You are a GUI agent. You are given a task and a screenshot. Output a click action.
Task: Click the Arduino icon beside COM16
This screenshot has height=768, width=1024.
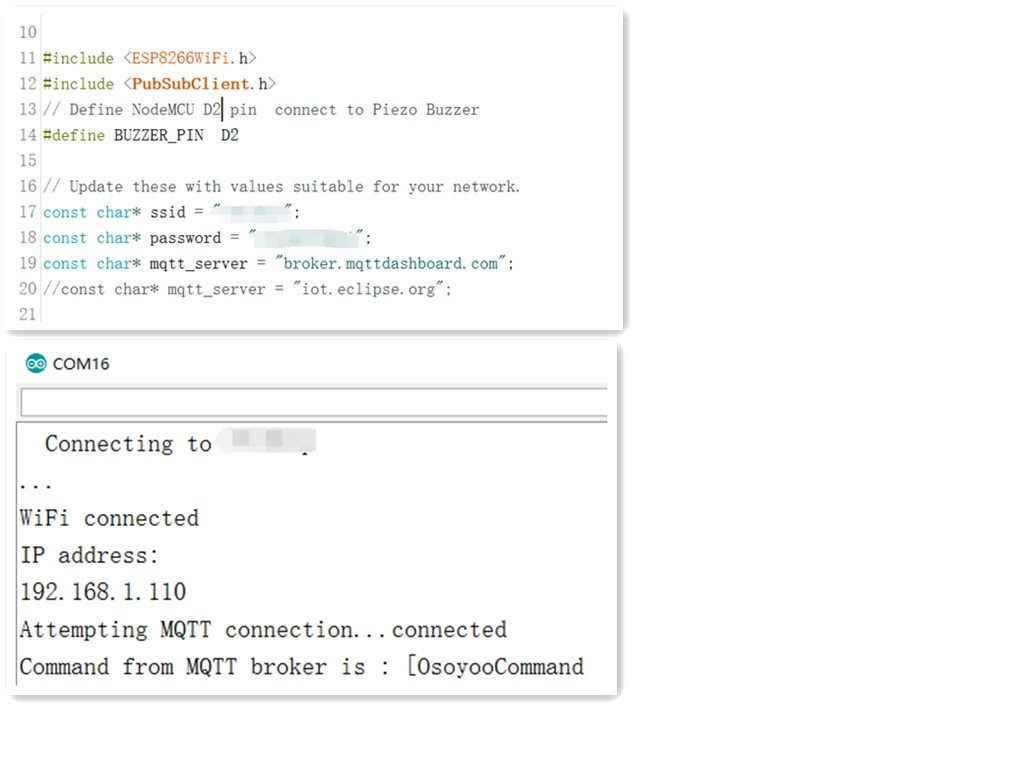pyautogui.click(x=36, y=364)
